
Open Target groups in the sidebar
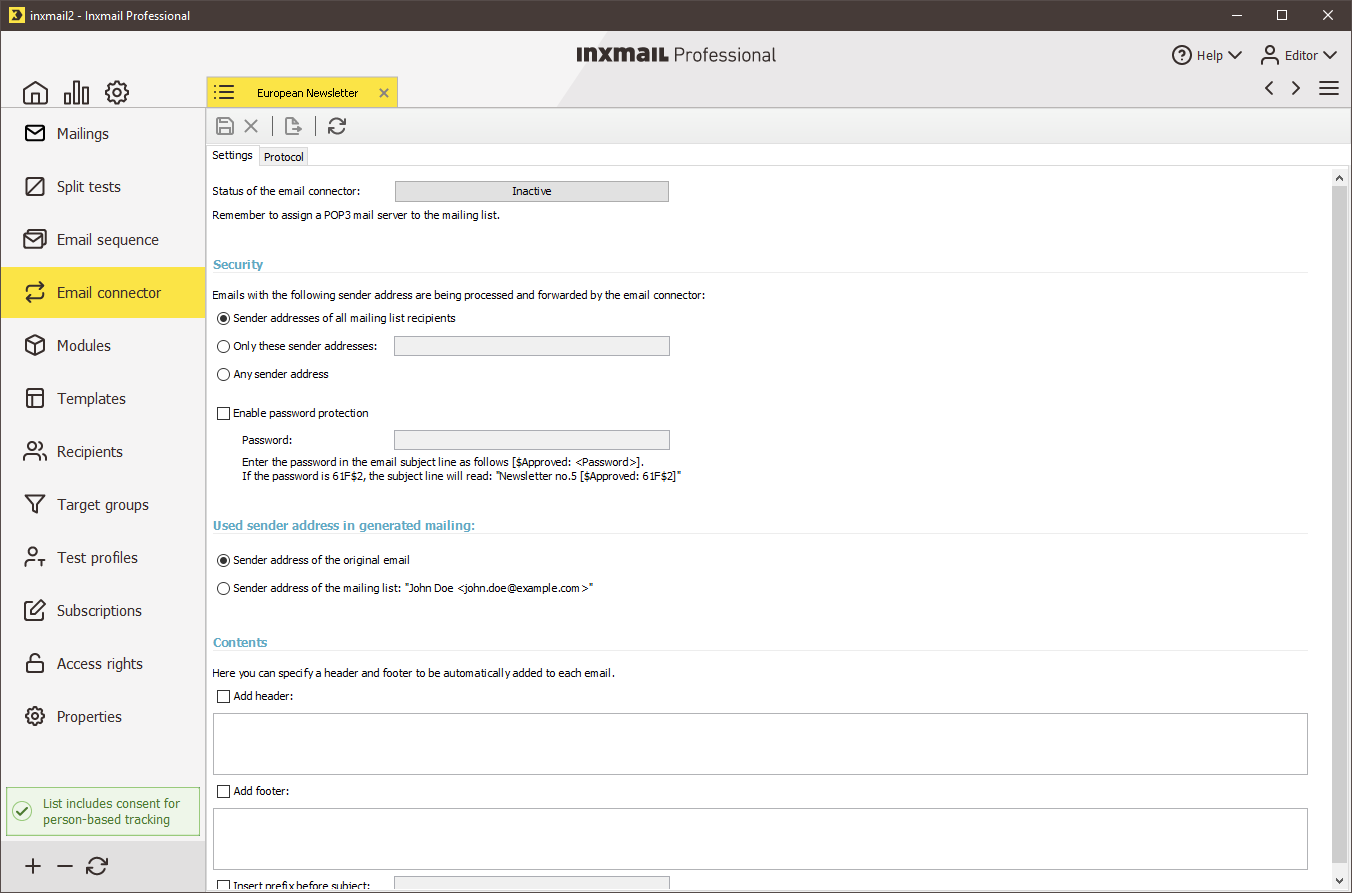coord(103,504)
